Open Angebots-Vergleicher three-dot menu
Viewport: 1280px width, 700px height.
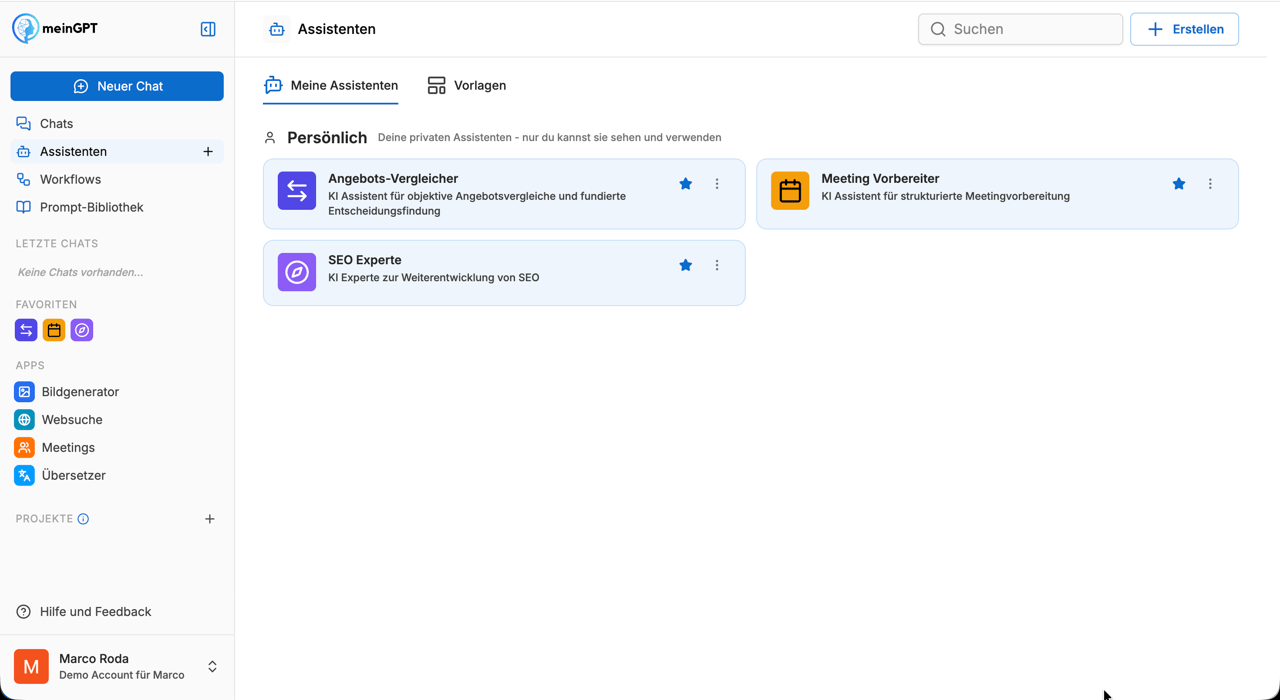pos(717,184)
